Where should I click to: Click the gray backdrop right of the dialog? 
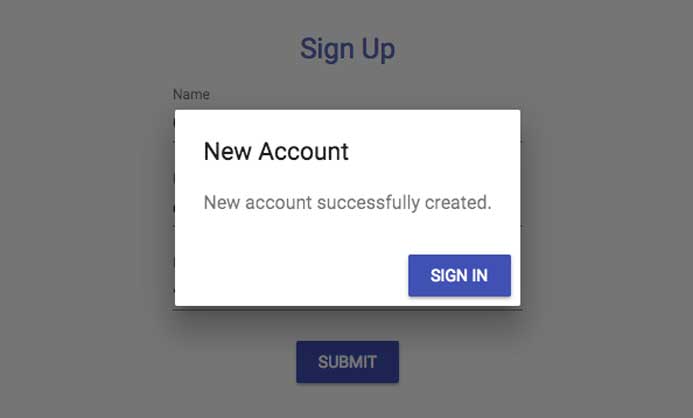pyautogui.click(x=606, y=208)
